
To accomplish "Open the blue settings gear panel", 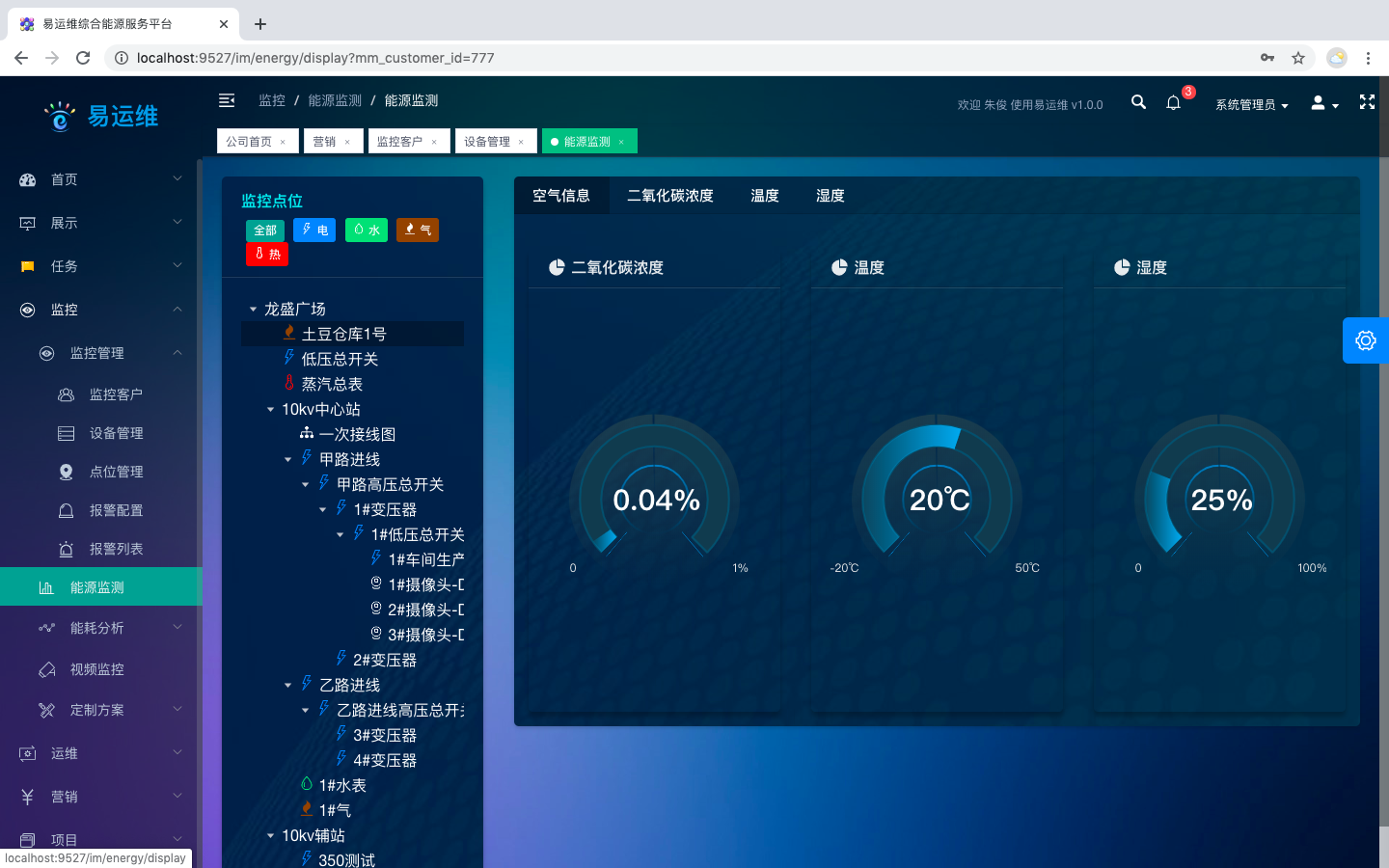I will pos(1365,340).
